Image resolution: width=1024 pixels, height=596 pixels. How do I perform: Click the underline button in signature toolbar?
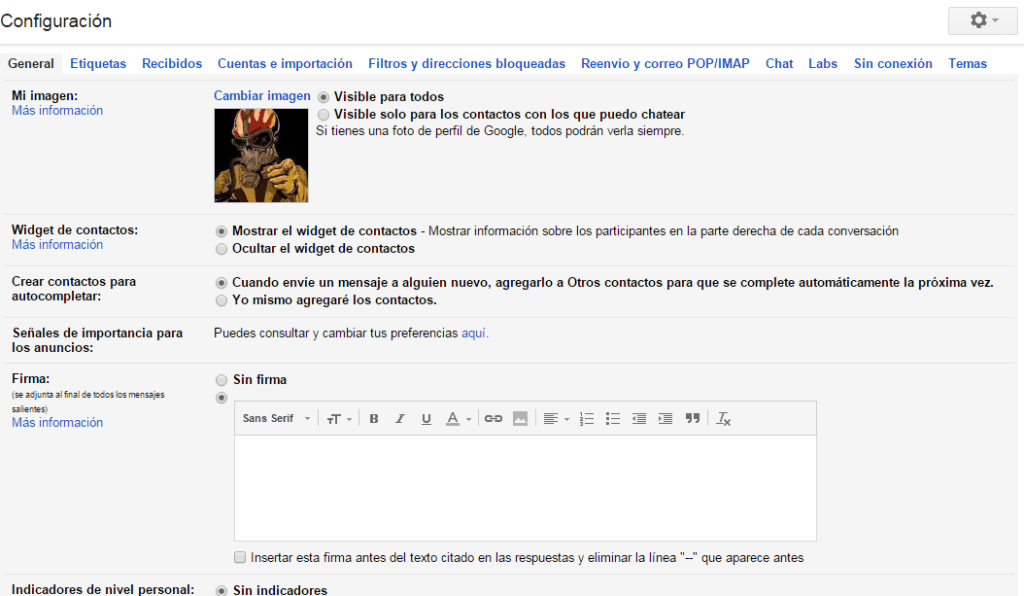pyautogui.click(x=426, y=419)
